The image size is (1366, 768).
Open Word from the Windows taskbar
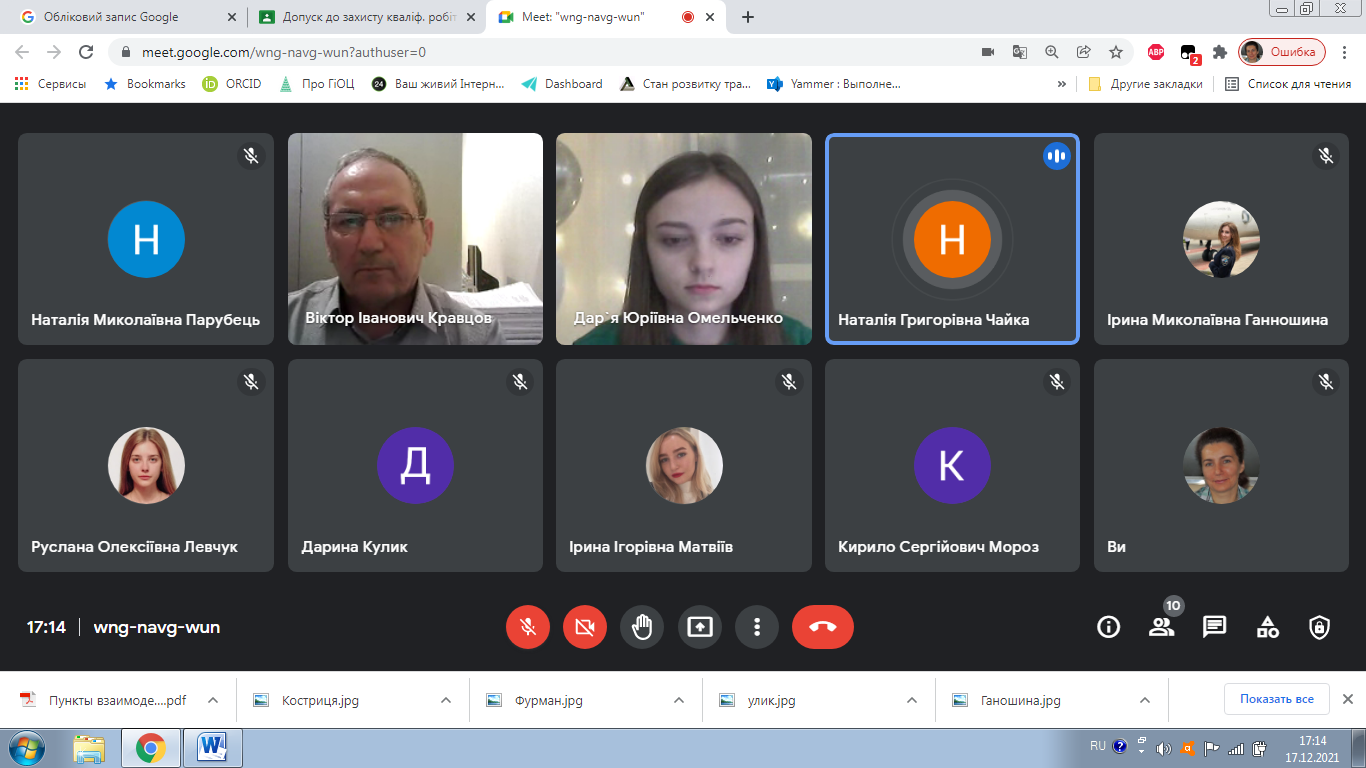tap(212, 747)
